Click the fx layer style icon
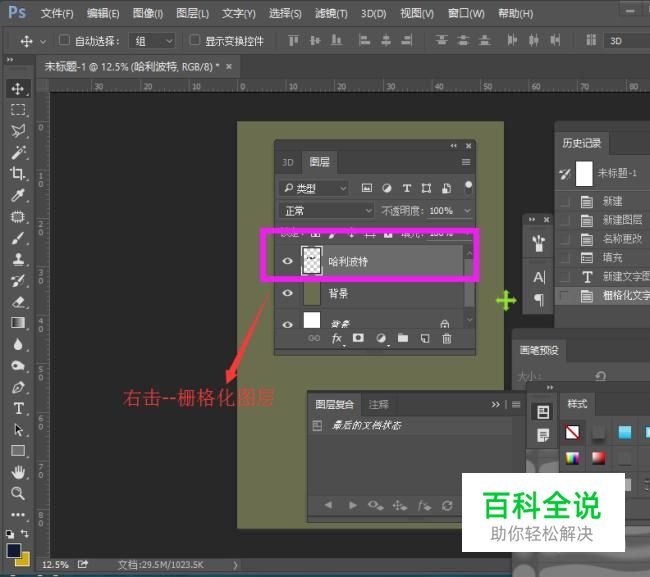 pyautogui.click(x=337, y=339)
